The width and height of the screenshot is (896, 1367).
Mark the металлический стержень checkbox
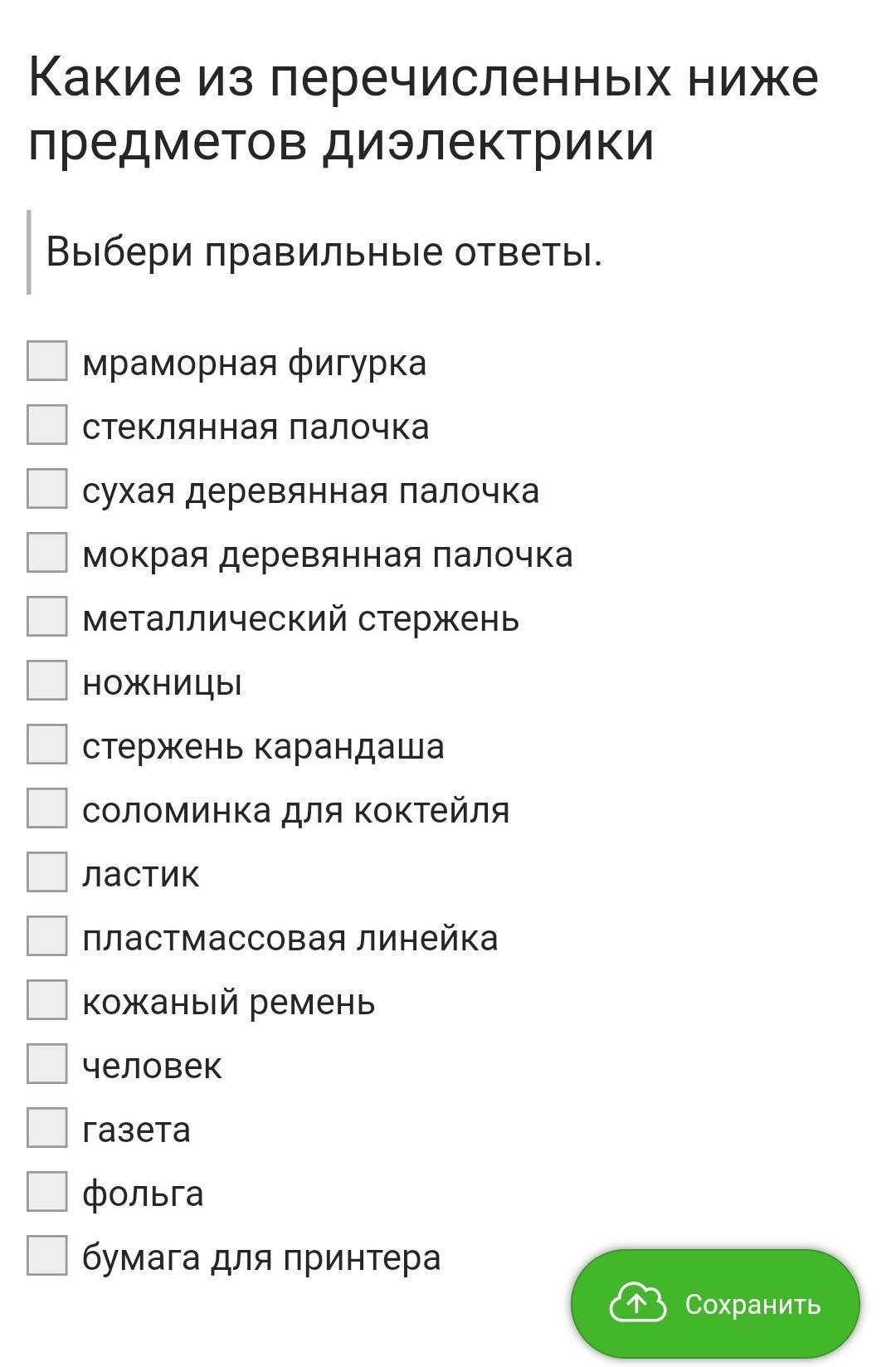pos(46,616)
